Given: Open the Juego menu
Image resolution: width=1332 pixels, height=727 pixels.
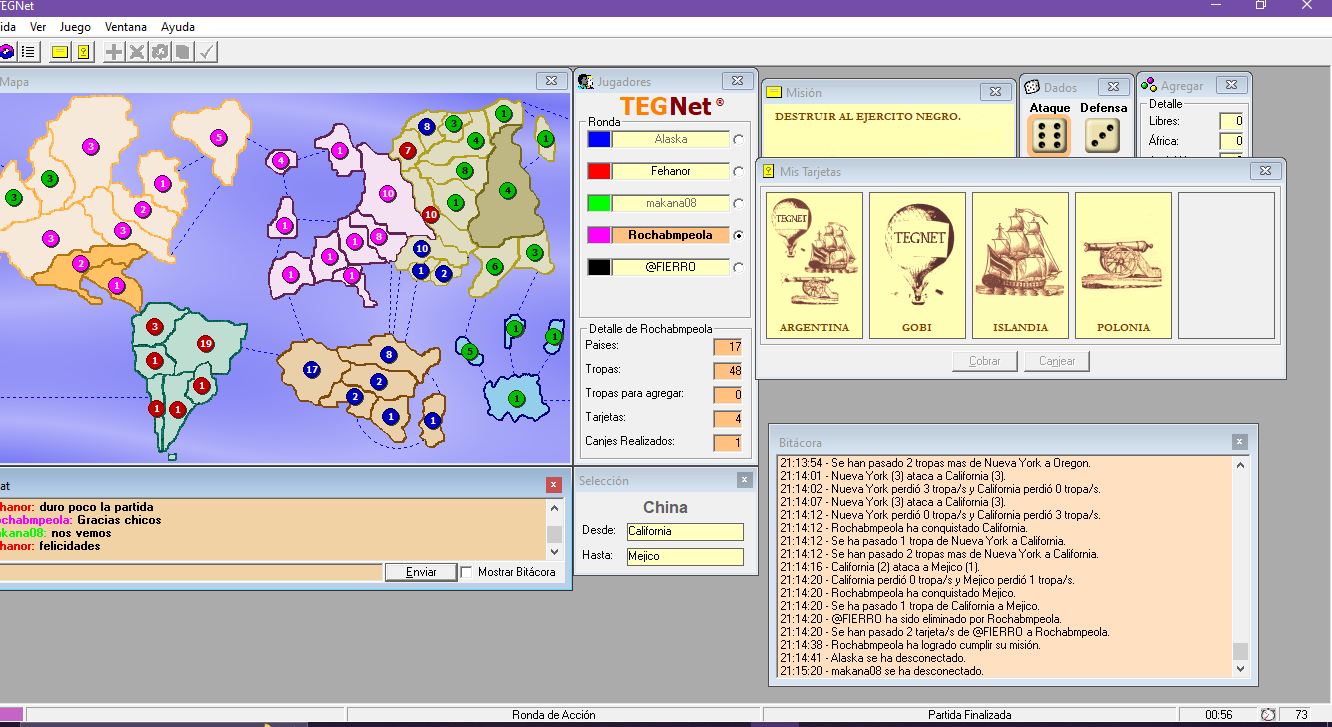Looking at the screenshot, I should click(75, 27).
